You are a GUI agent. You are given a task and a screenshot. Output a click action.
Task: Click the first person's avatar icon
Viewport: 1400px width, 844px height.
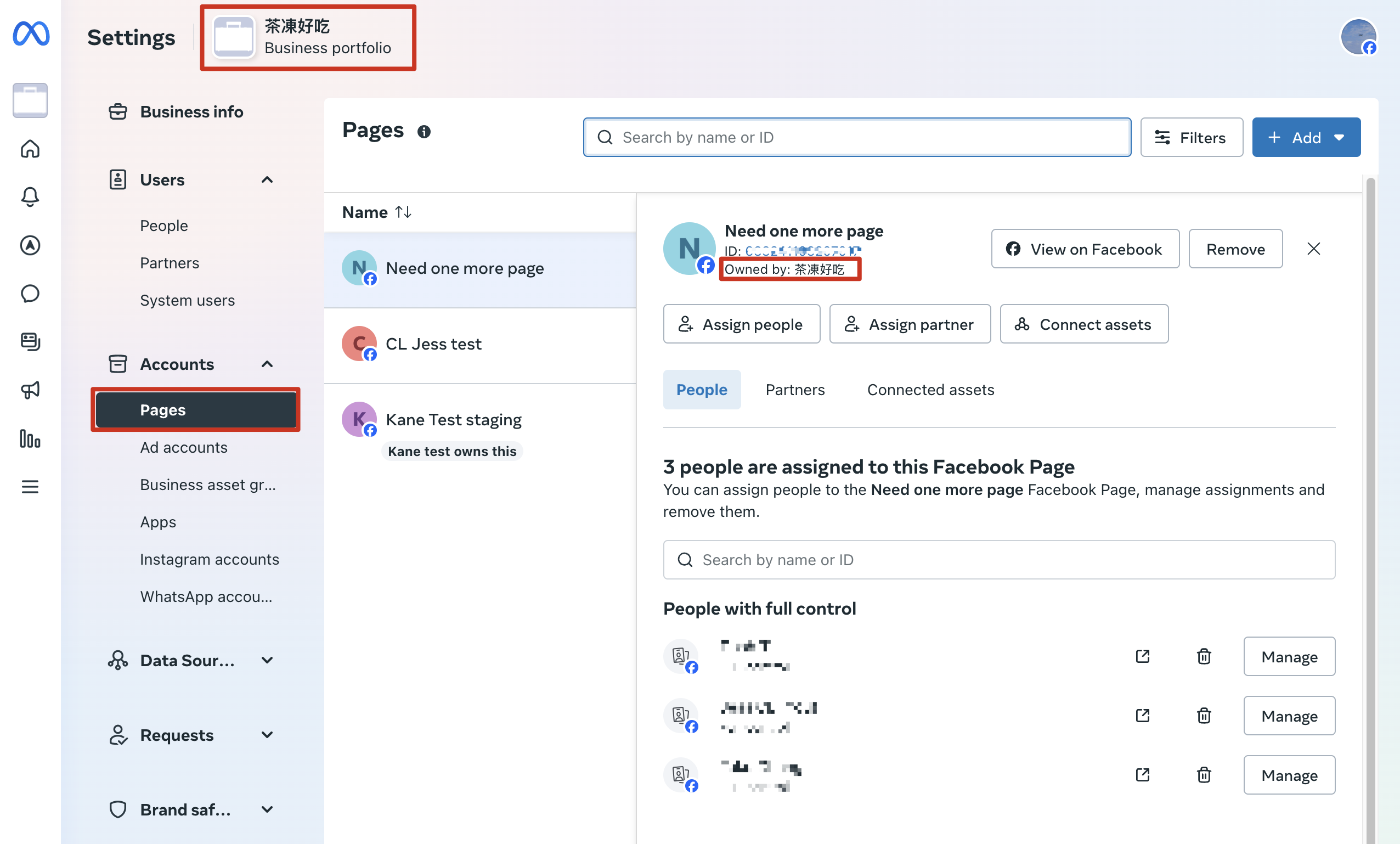(x=681, y=656)
